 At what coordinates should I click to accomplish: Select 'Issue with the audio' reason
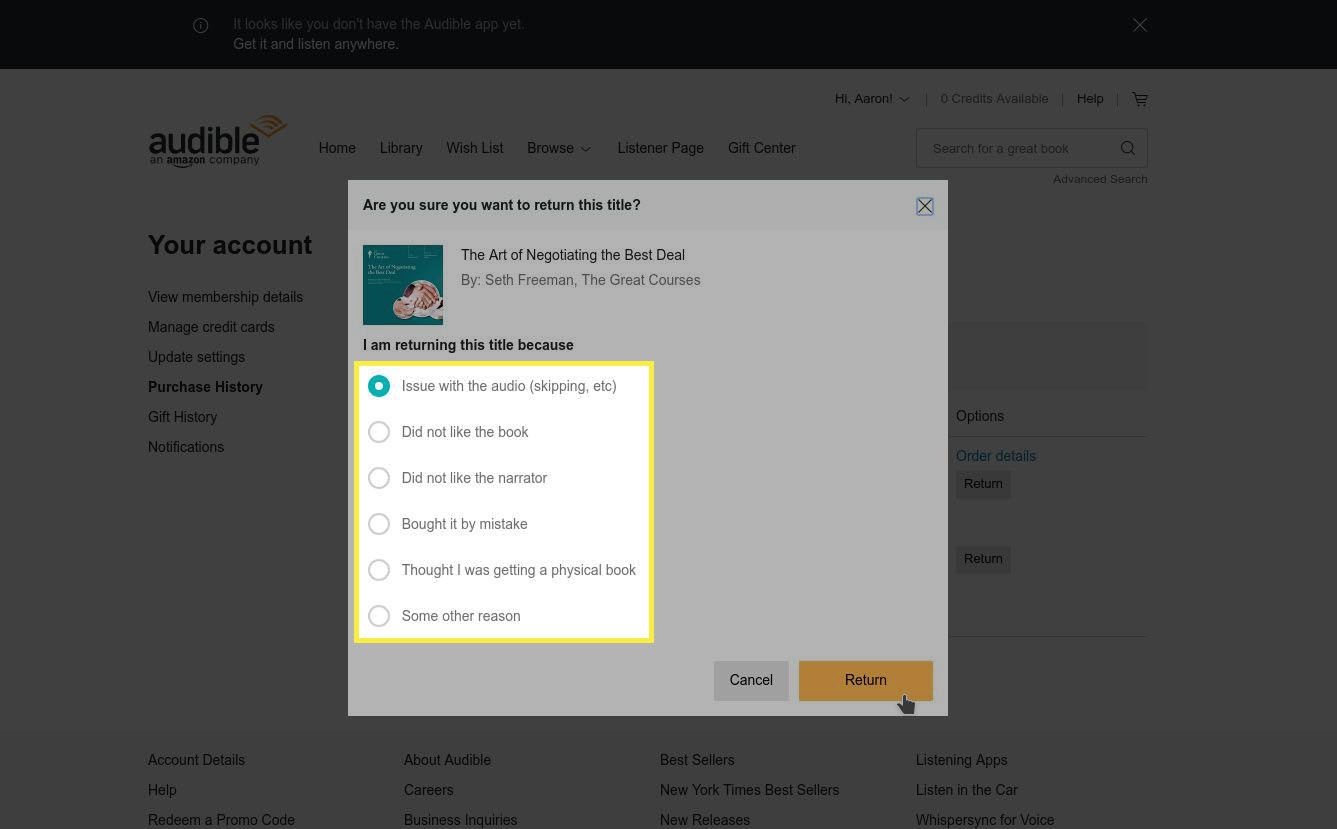[379, 386]
